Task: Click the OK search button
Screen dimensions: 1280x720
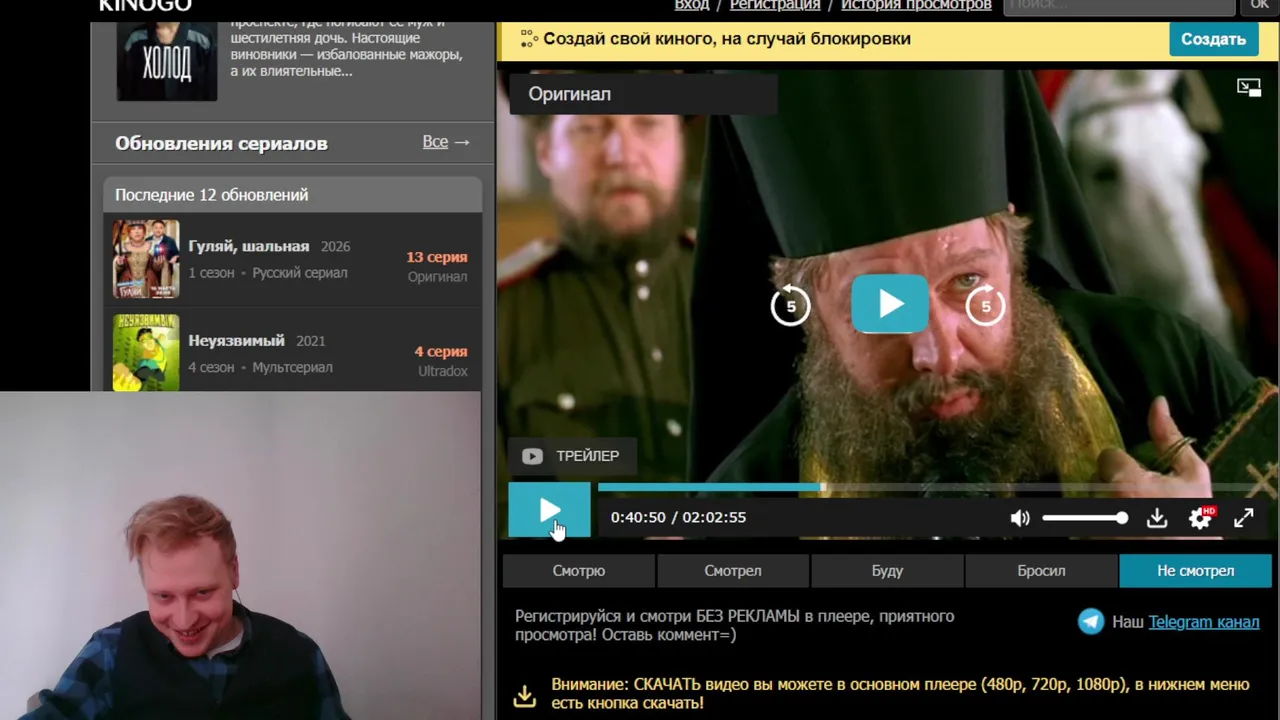Action: point(1259,6)
